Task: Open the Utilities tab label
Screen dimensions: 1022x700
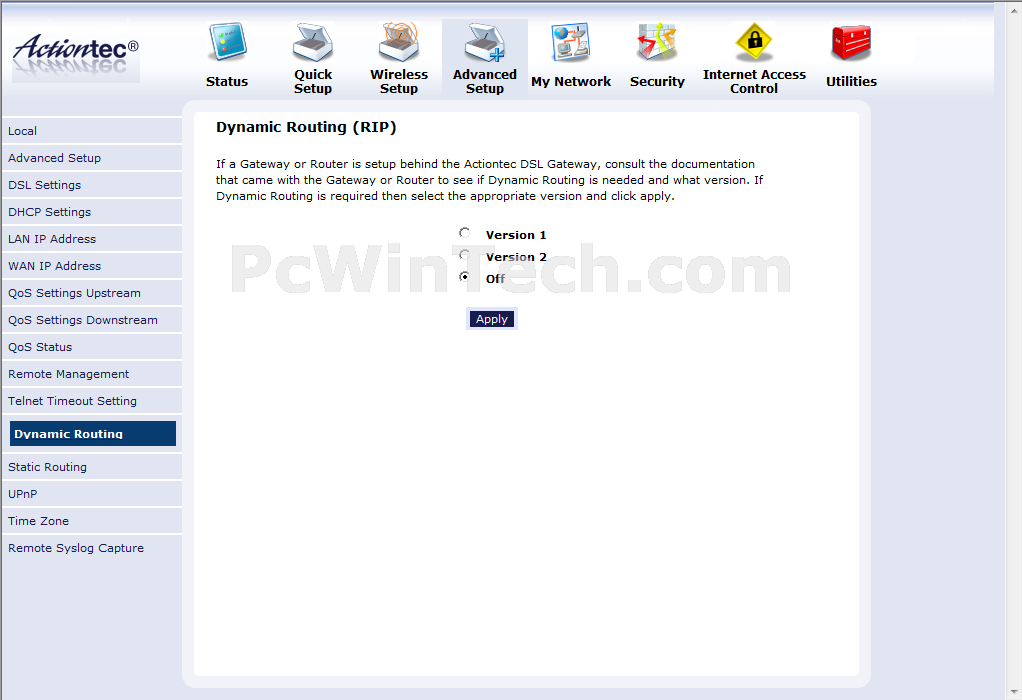Action: click(851, 81)
